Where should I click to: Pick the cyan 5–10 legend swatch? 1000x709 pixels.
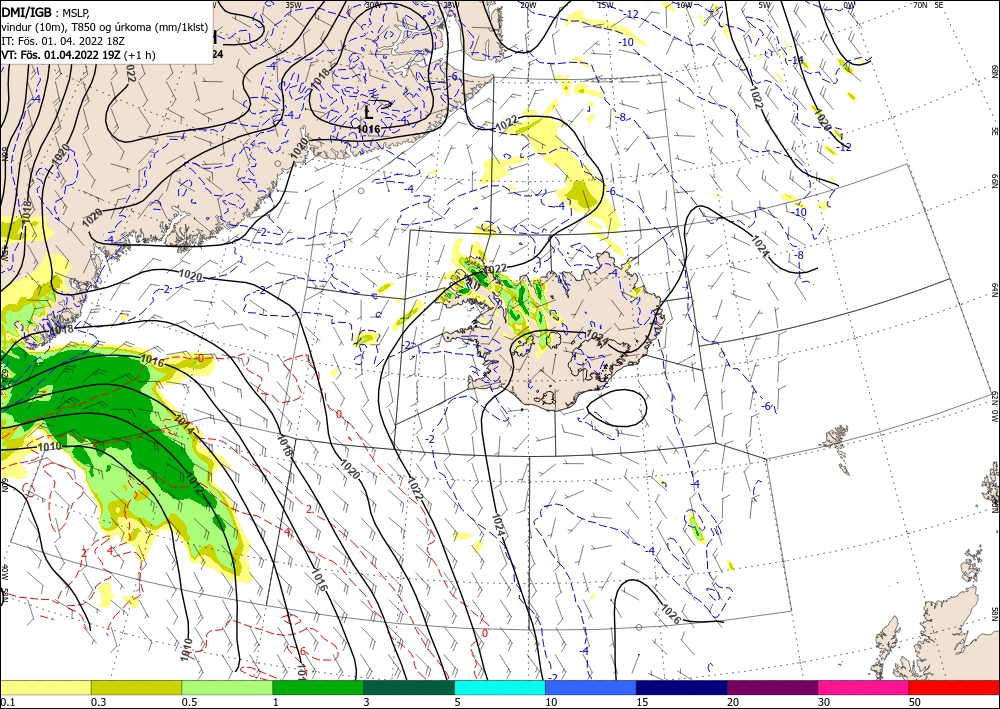point(500,687)
